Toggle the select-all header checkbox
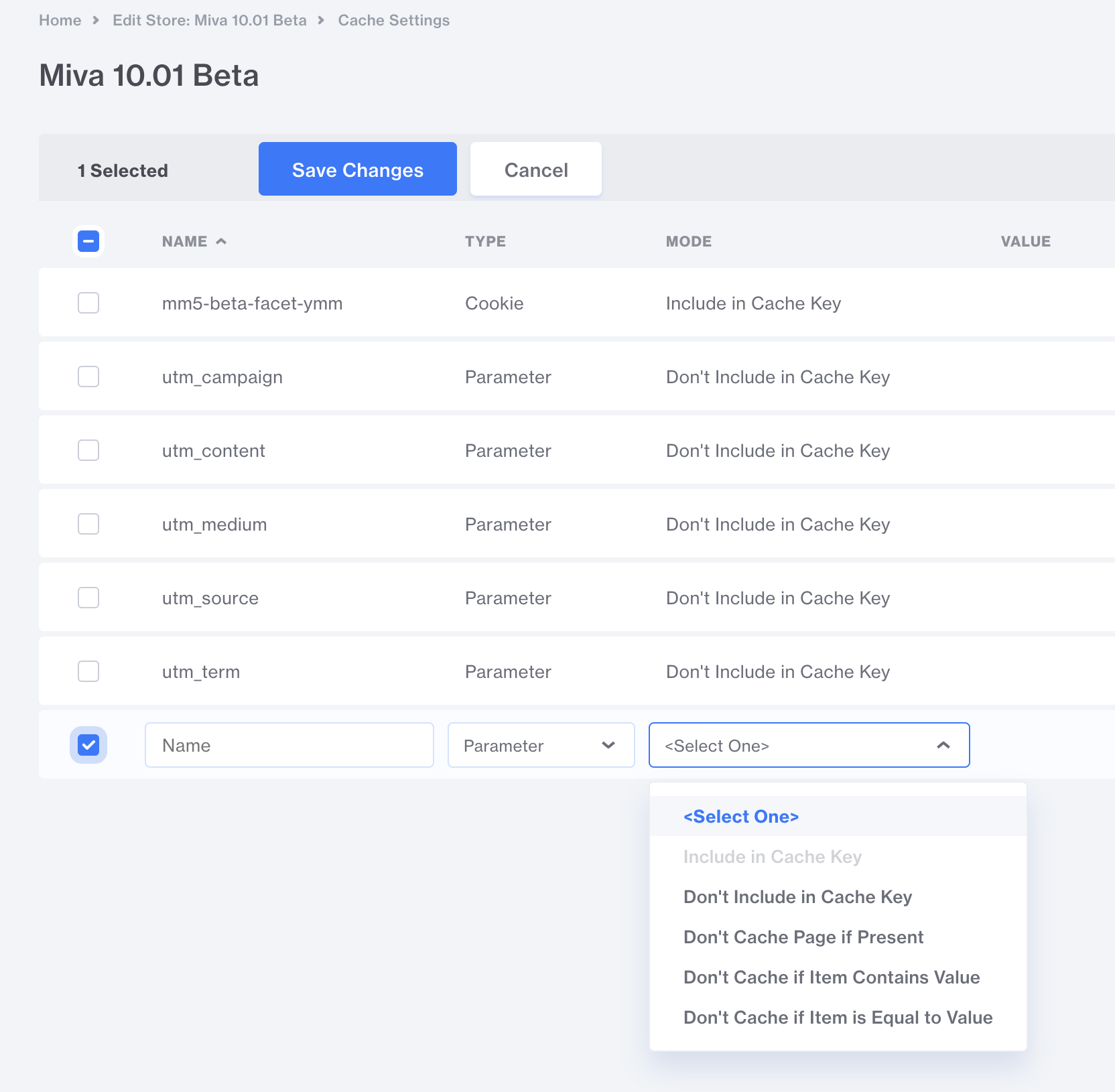This screenshot has width=1115, height=1092. (x=88, y=241)
